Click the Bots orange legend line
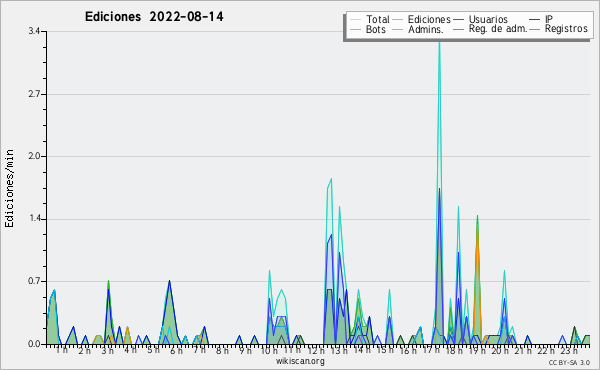This screenshot has height=370, width=600. click(355, 29)
